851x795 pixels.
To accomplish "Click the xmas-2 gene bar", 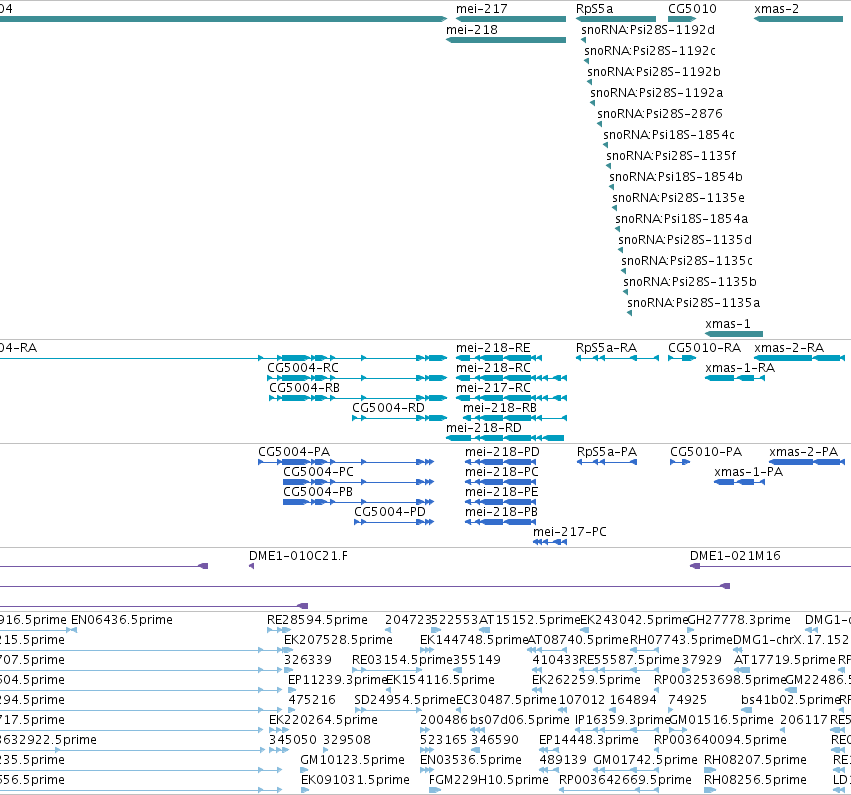I will [x=798, y=19].
